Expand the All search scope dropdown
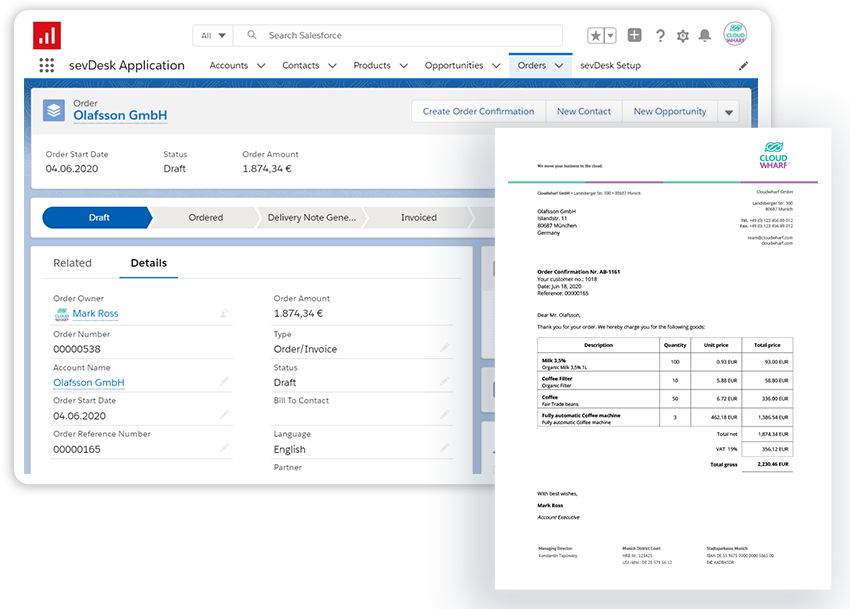The width and height of the screenshot is (850, 609). [213, 35]
